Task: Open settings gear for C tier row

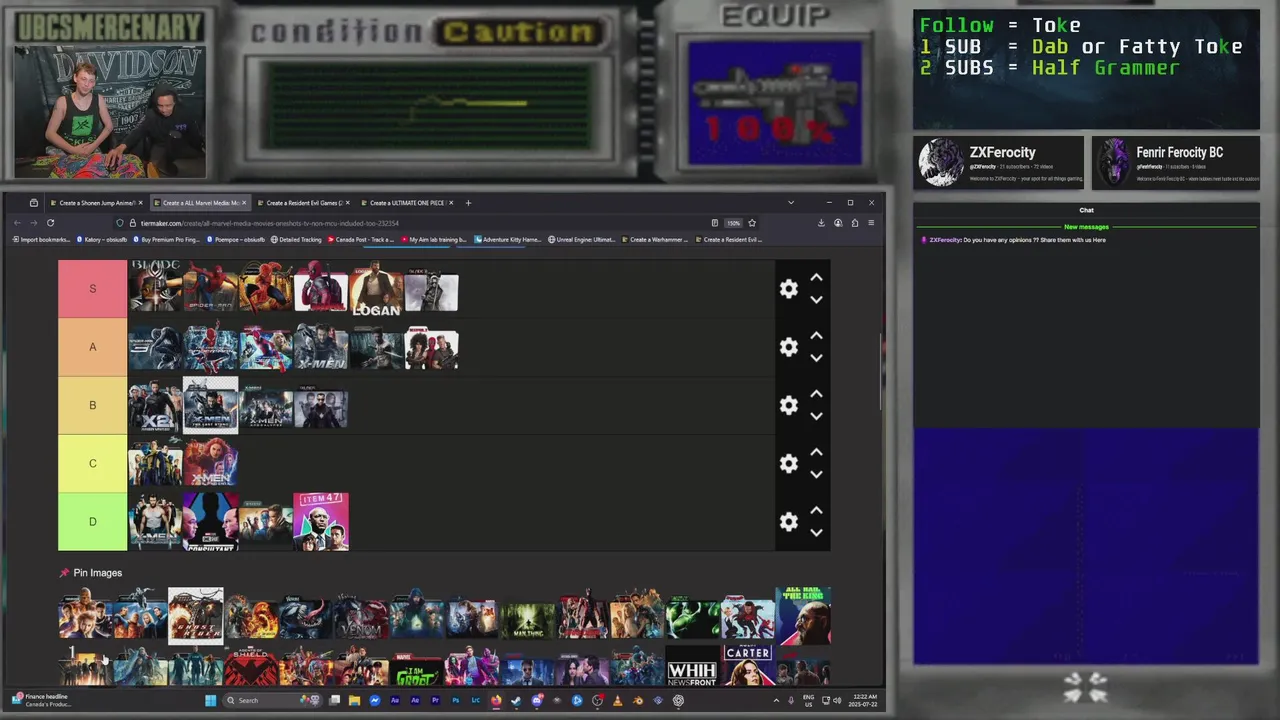Action: 789,463
